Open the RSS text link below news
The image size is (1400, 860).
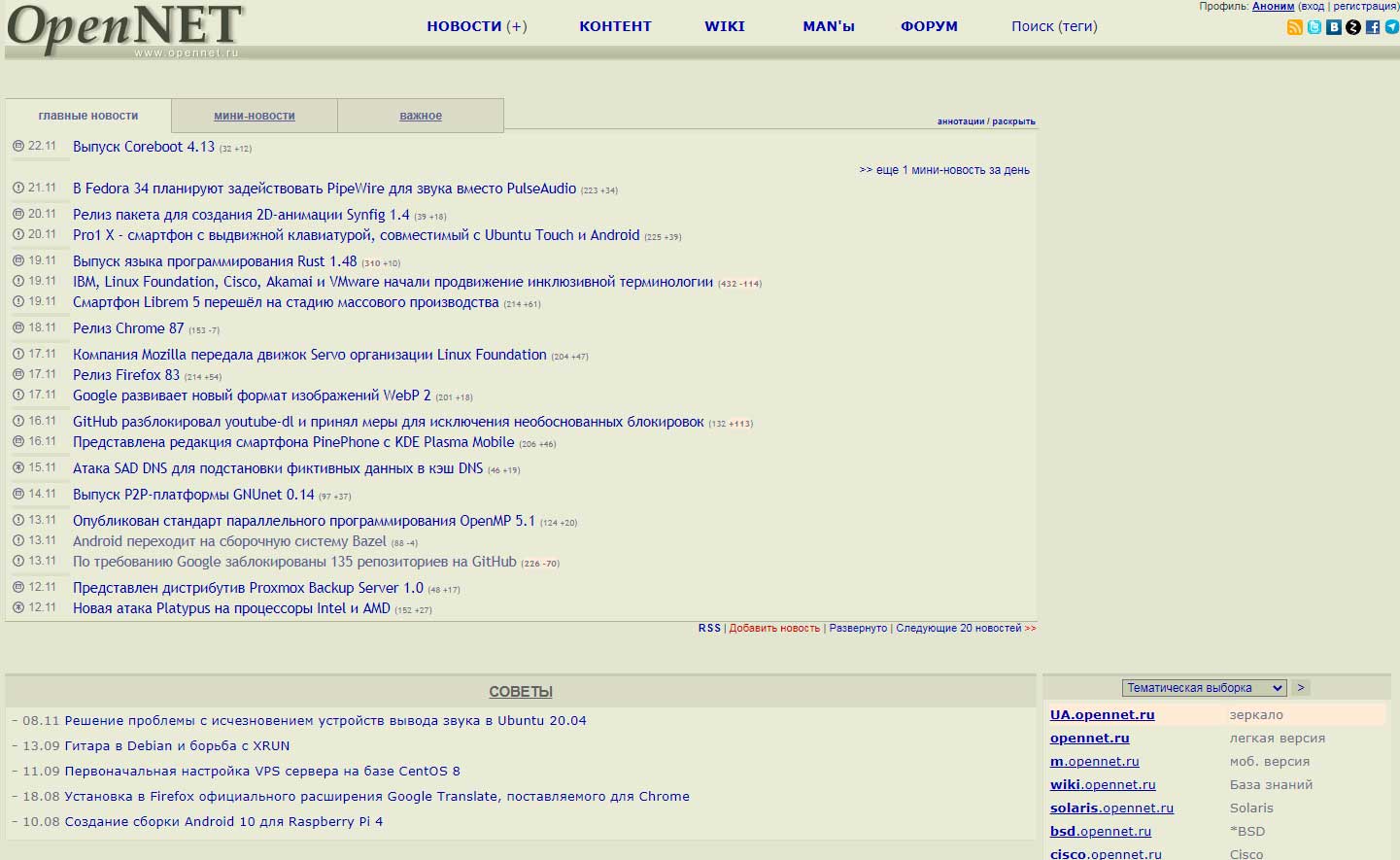pos(709,629)
